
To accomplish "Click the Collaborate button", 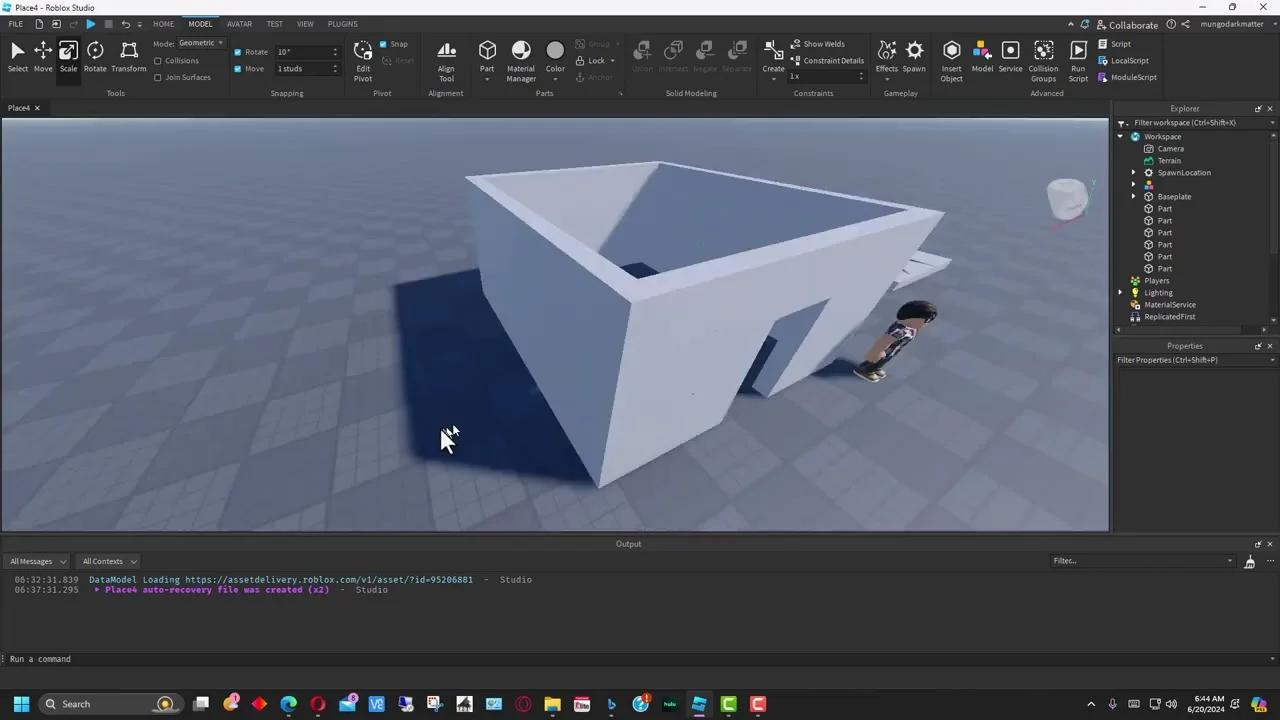I will pyautogui.click(x=1127, y=25).
